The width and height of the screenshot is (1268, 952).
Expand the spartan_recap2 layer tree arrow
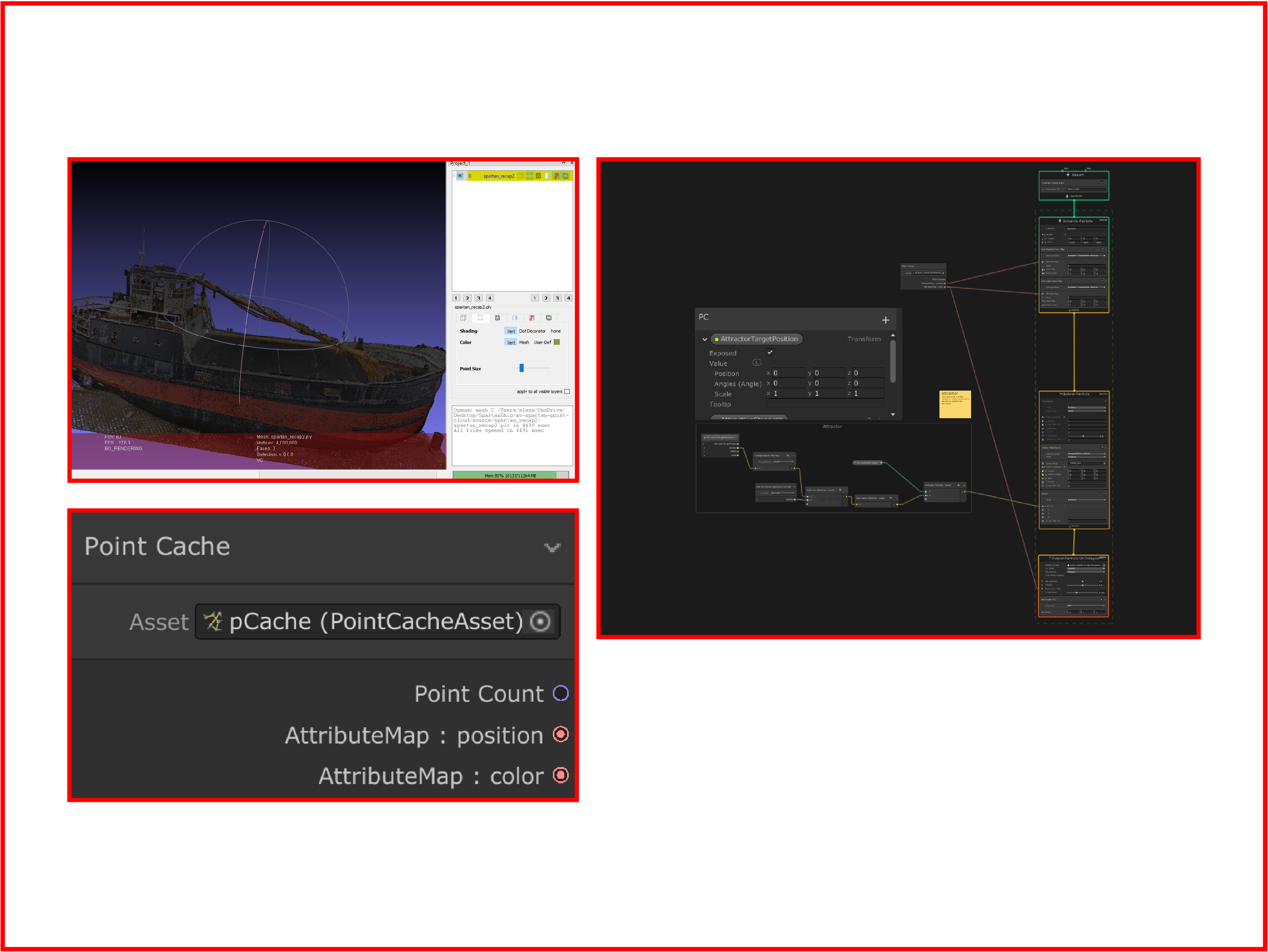click(x=454, y=176)
